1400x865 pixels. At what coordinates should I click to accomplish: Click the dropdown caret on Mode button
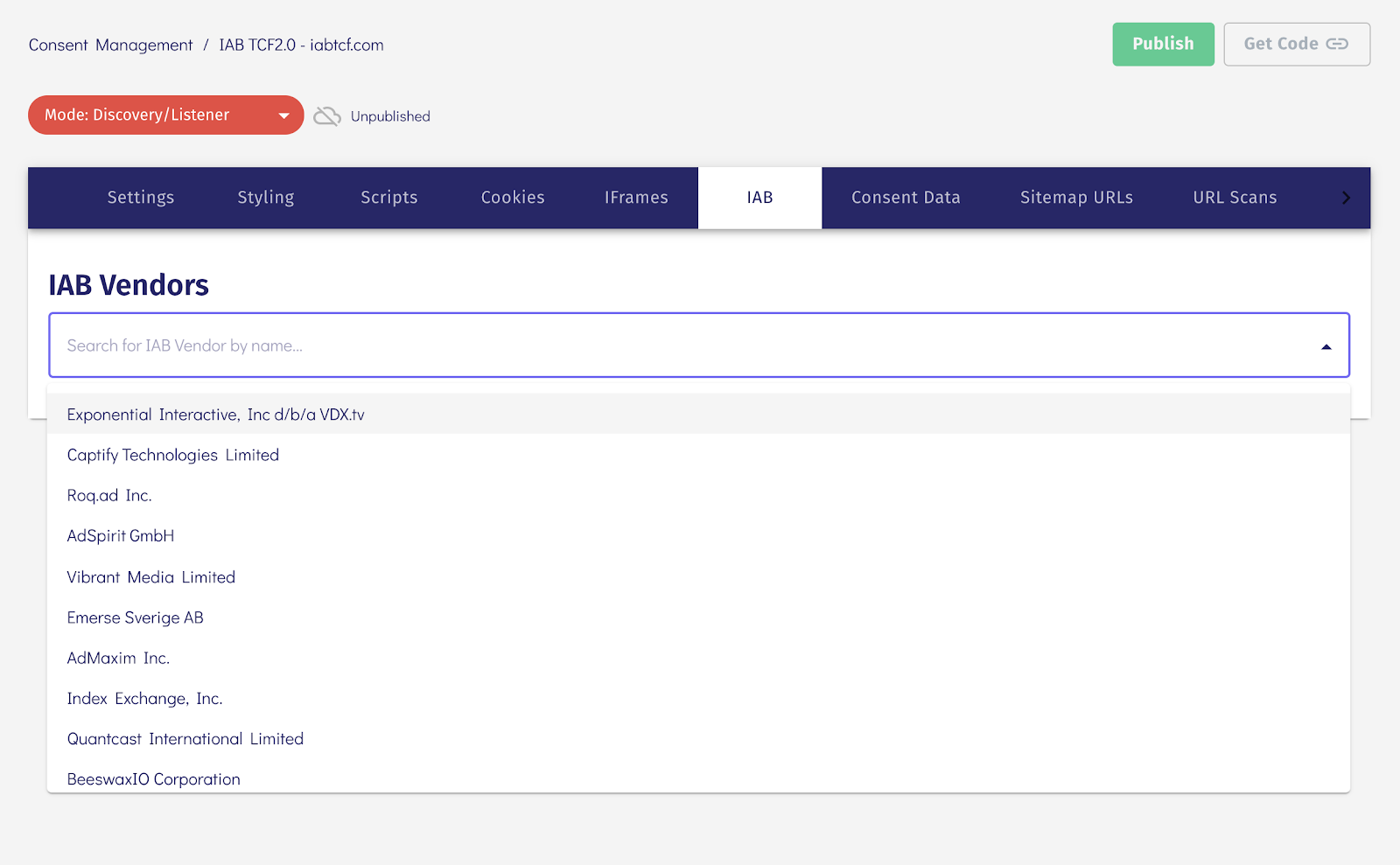click(x=283, y=115)
